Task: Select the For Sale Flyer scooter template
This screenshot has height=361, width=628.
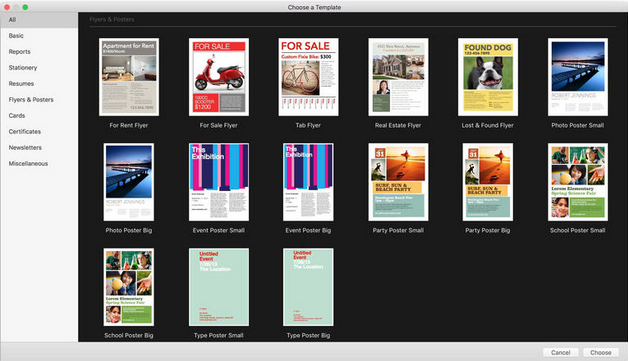Action: [219, 77]
